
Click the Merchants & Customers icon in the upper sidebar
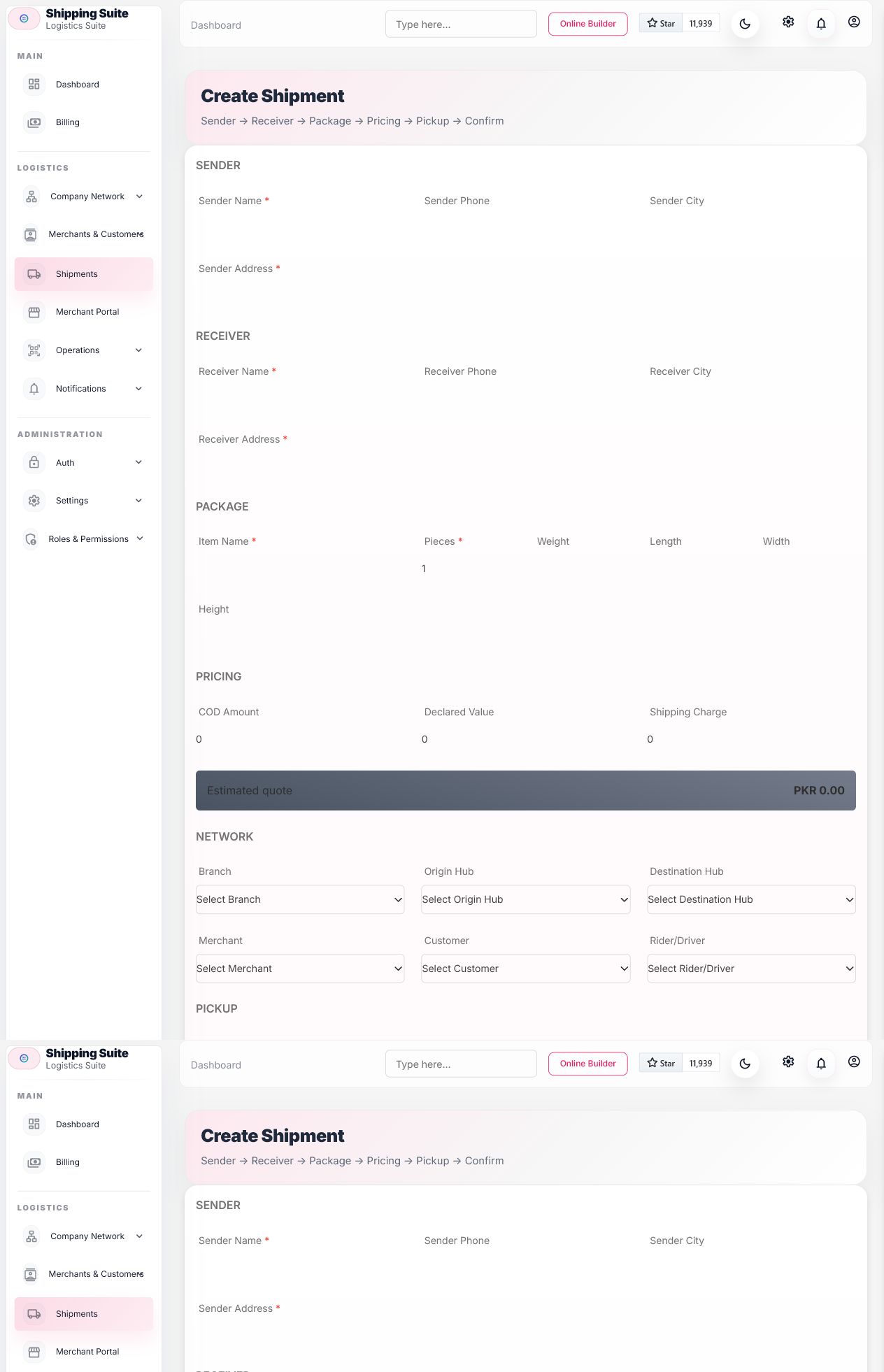tap(30, 234)
